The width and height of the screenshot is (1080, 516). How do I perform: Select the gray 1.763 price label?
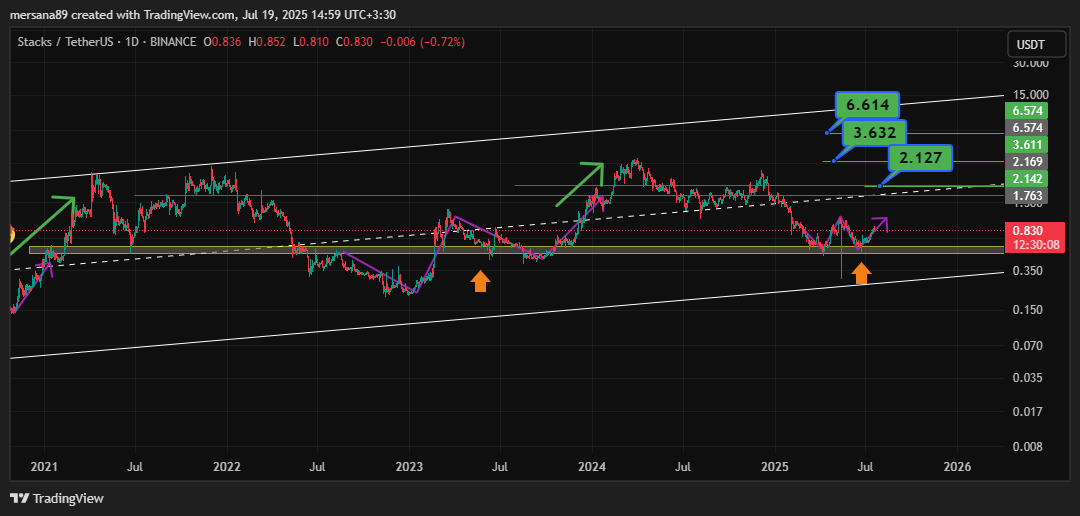pos(1026,196)
